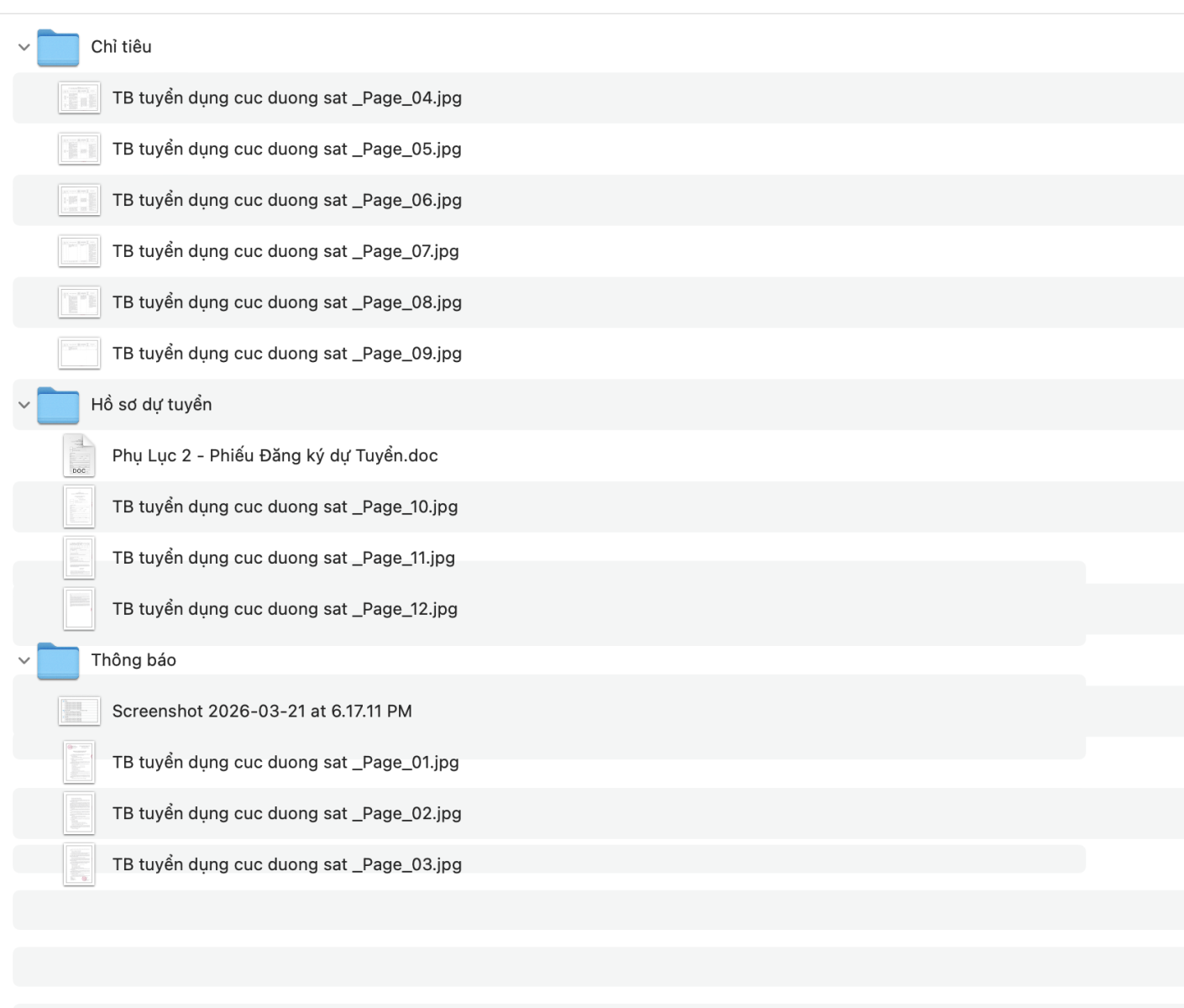Screen dimensions: 1184x1008
Task: Click the Page_11.jpg file name
Action: [x=283, y=558]
